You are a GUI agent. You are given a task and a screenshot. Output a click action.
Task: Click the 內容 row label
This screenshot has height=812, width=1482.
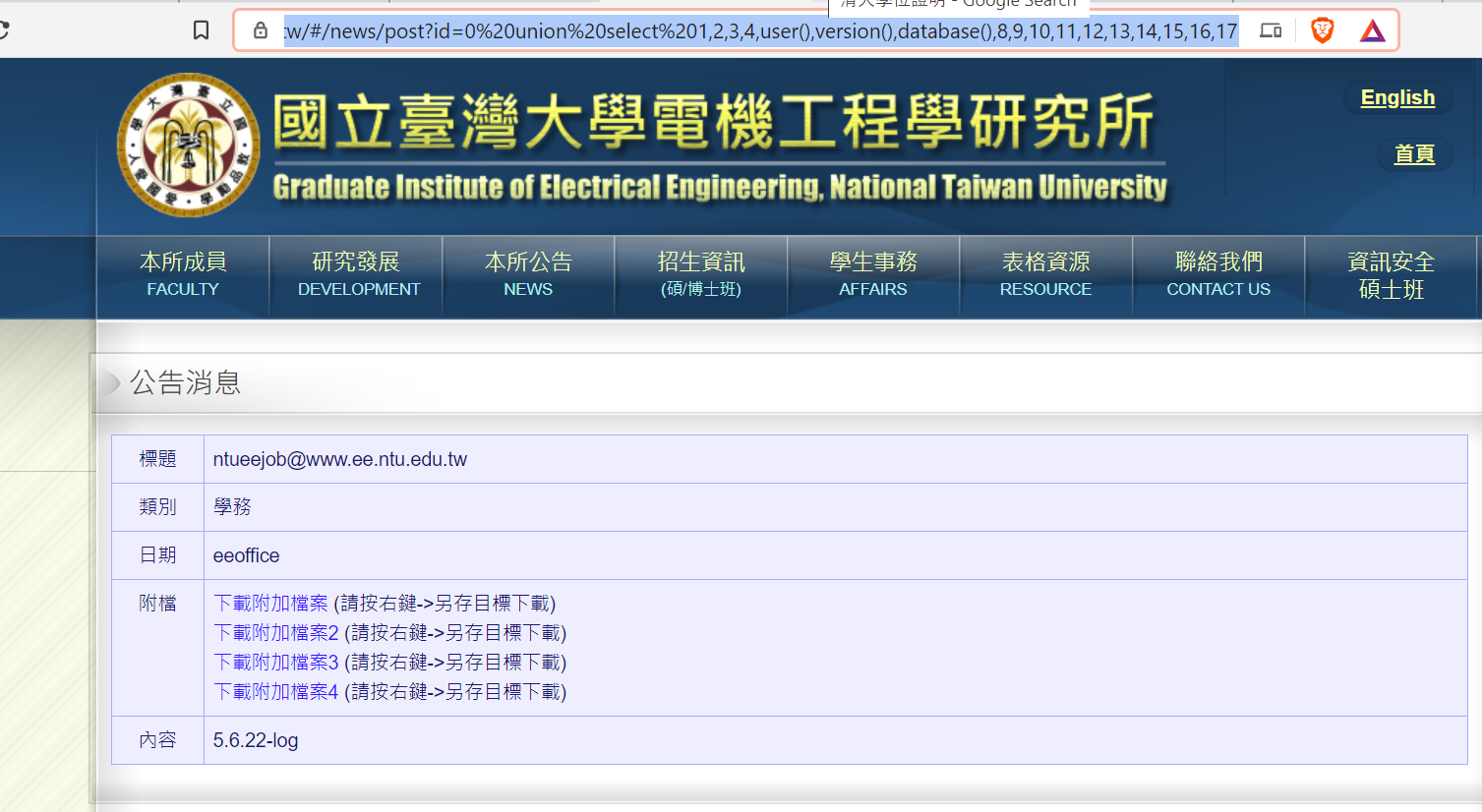click(x=157, y=740)
